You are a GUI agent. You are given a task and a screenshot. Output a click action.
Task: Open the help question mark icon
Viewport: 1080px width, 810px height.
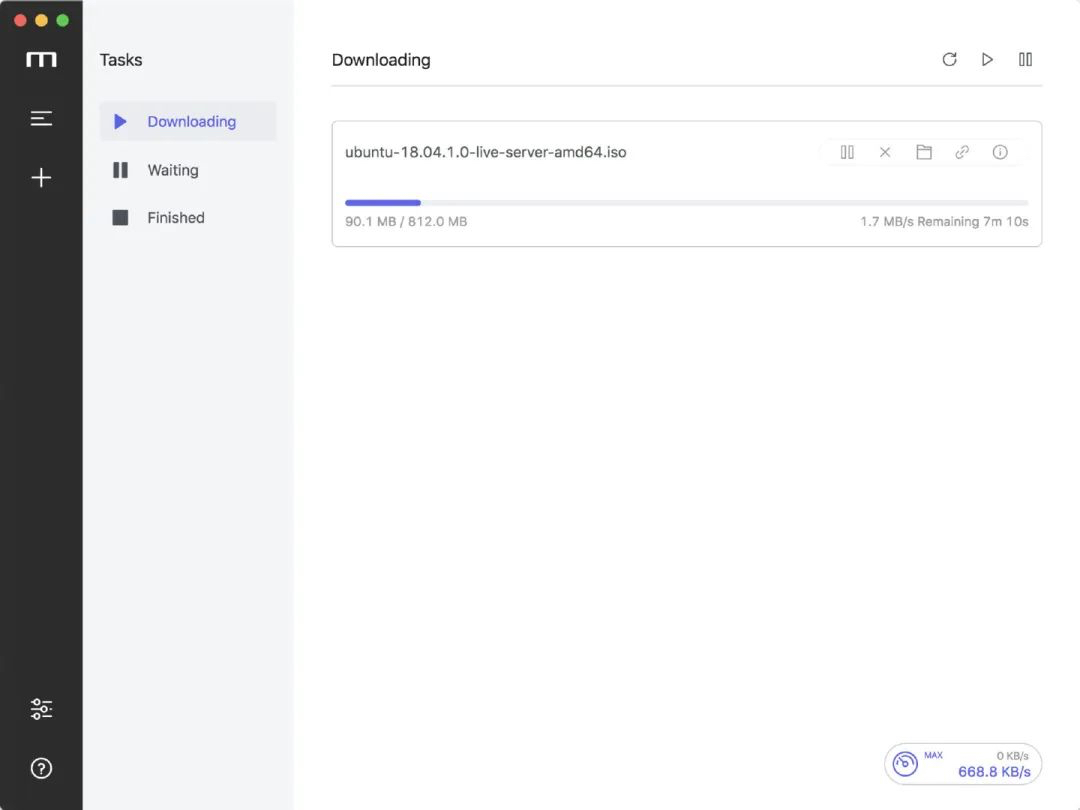pos(41,768)
